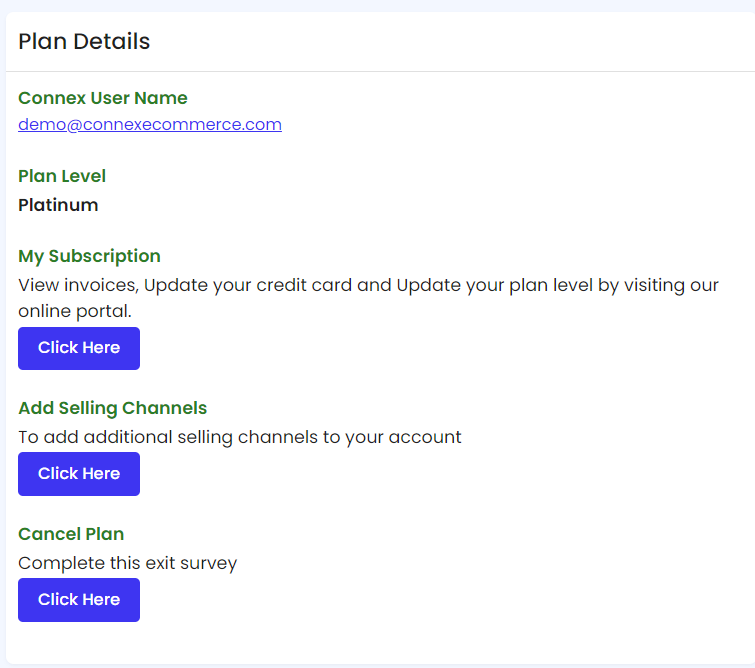Click the My Subscription heading
The image size is (755, 668).
pyautogui.click(x=89, y=256)
